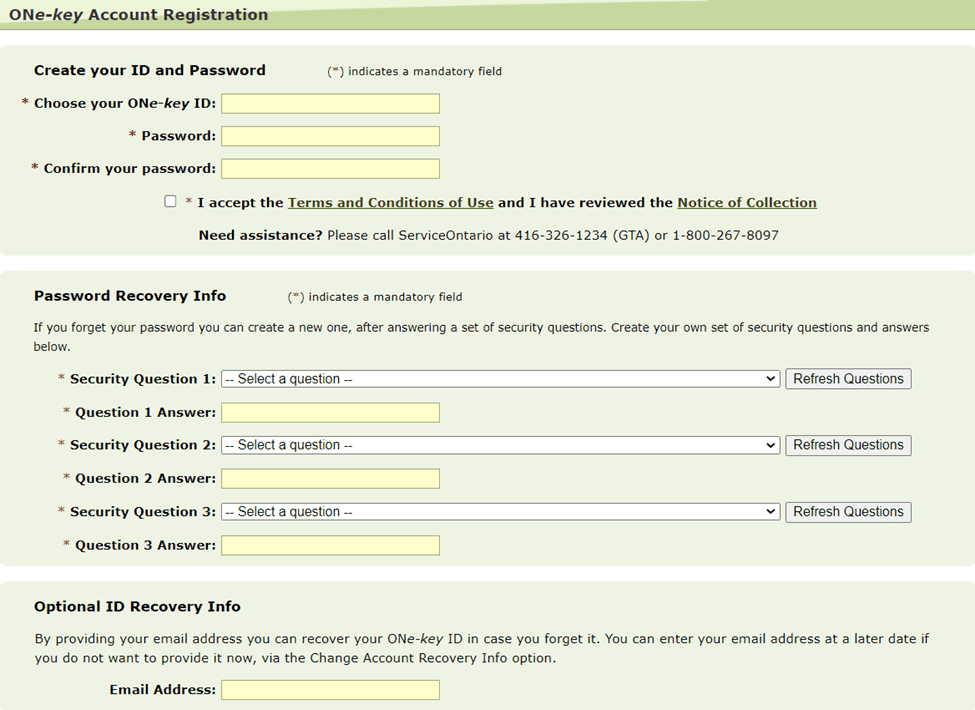
Task: Click the Question 2 Answer field
Action: 330,478
